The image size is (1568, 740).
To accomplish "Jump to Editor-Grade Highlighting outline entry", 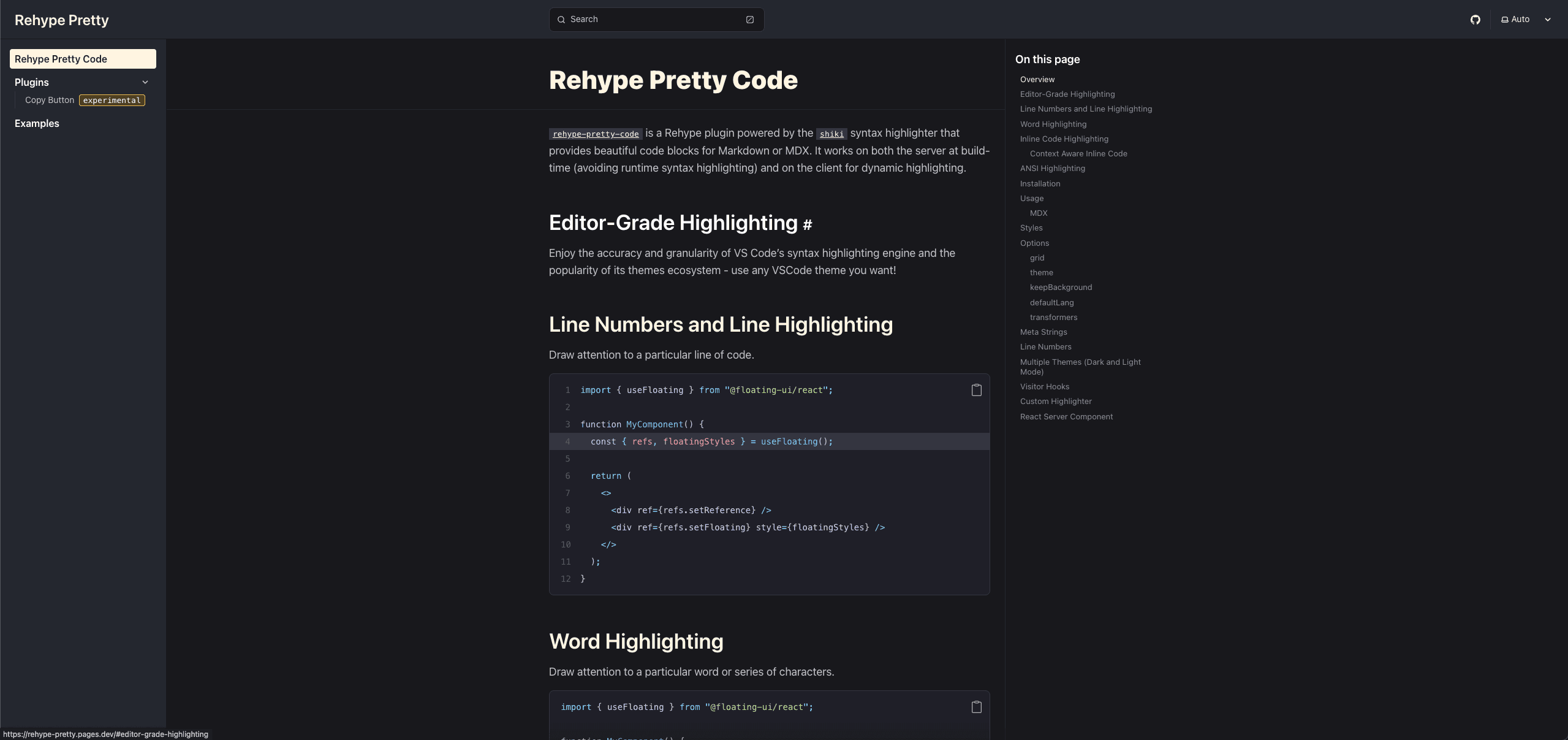I will click(1067, 94).
